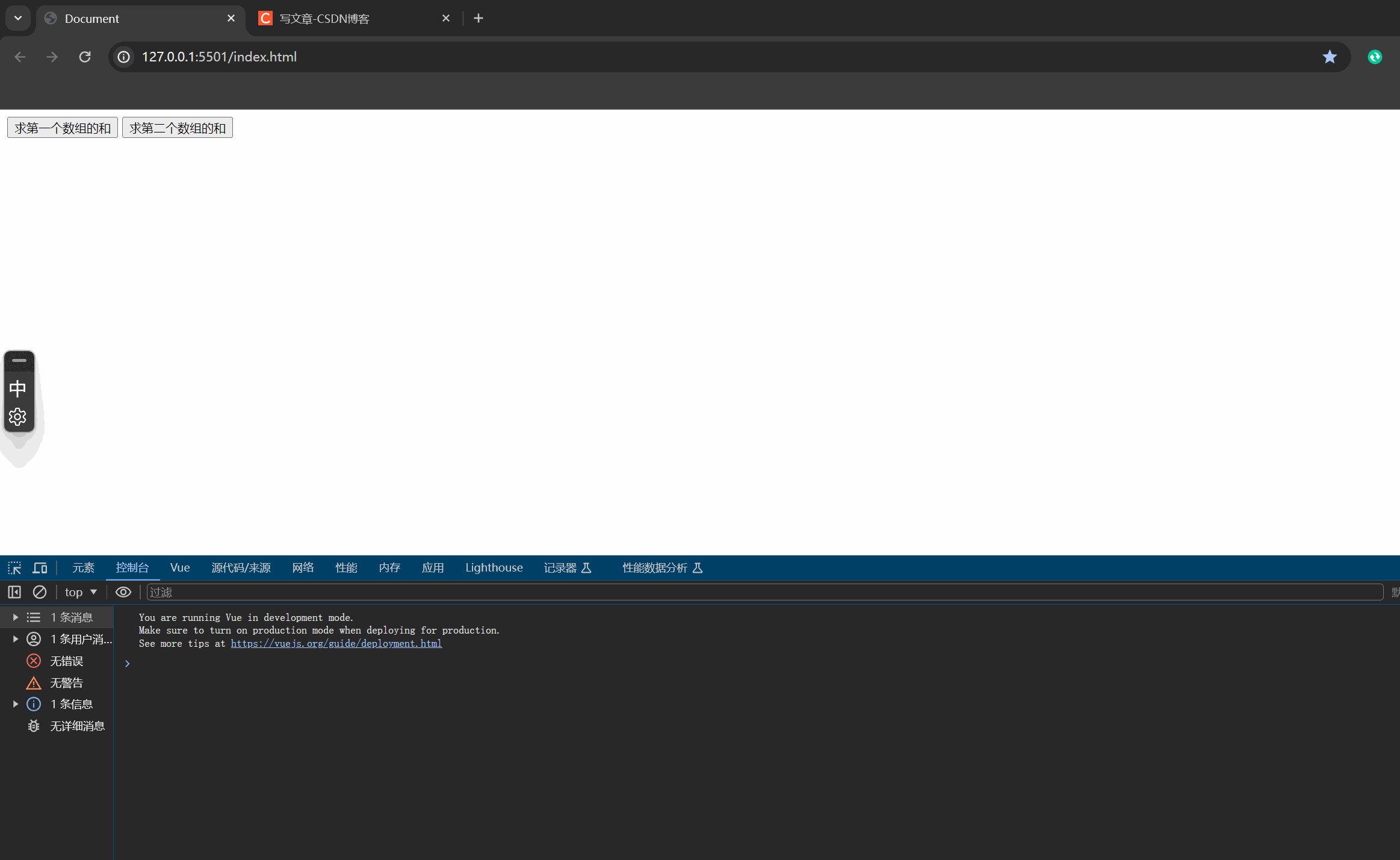The height and width of the screenshot is (860, 1400).
Task: Click inside the 过滤 filter field
Action: pos(361,592)
